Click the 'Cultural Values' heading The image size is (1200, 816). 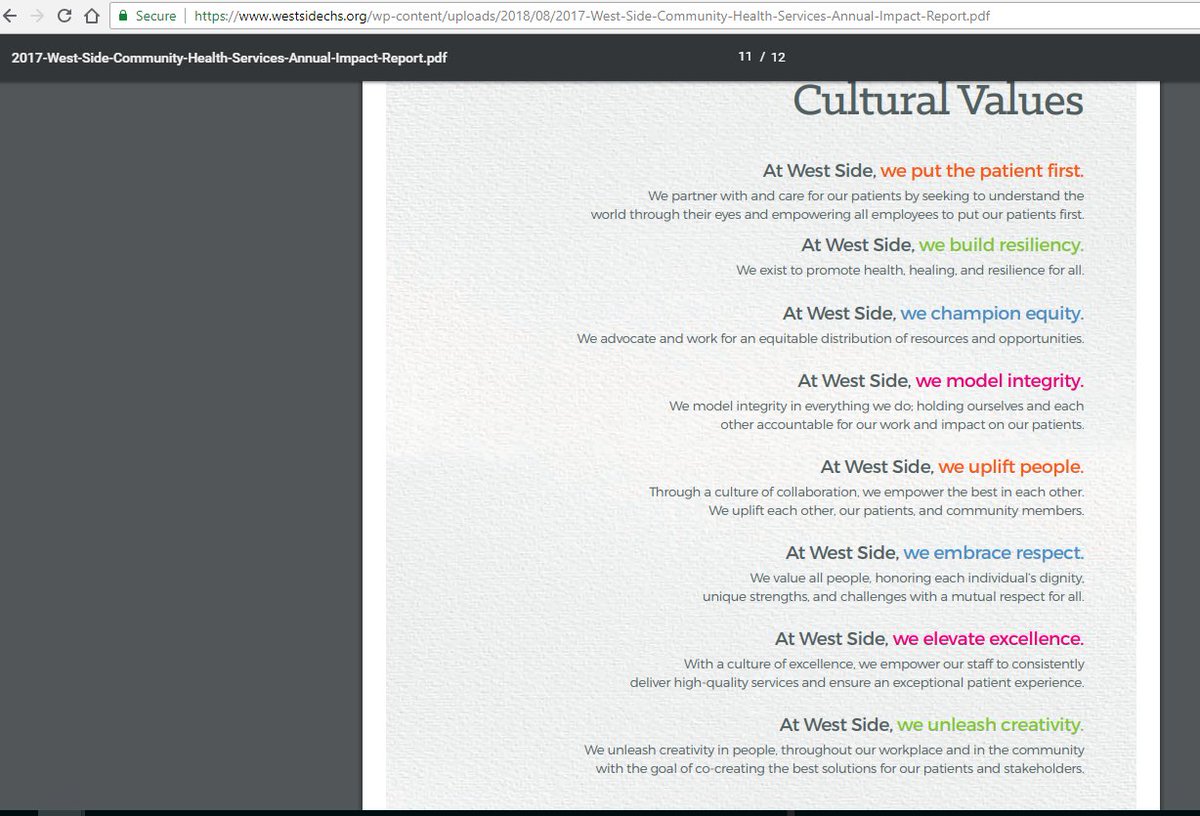click(x=938, y=100)
